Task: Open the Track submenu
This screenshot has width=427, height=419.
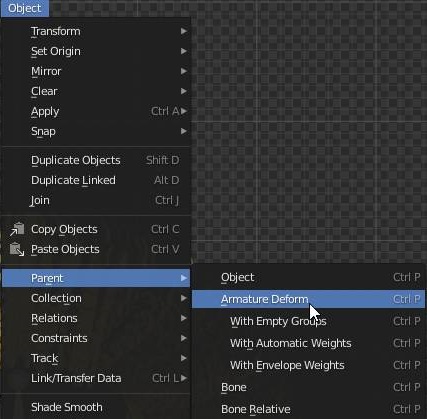Action: 96,358
